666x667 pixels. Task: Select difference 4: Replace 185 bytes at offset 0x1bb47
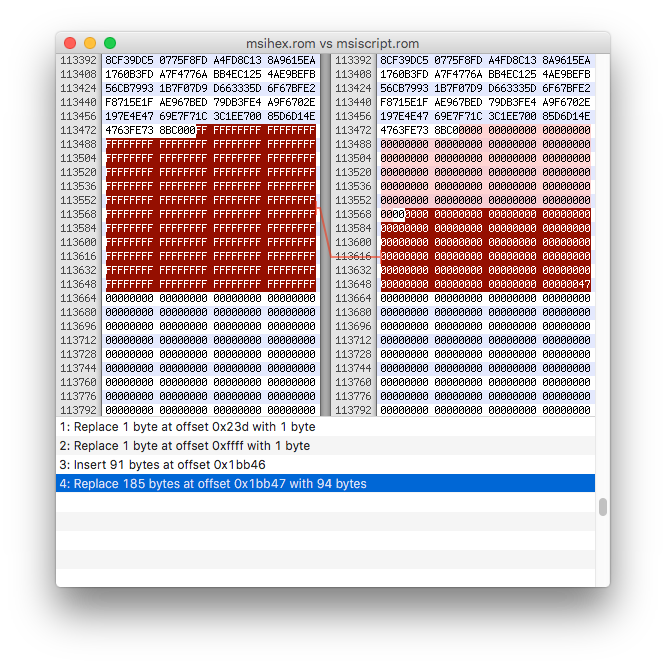[325, 484]
